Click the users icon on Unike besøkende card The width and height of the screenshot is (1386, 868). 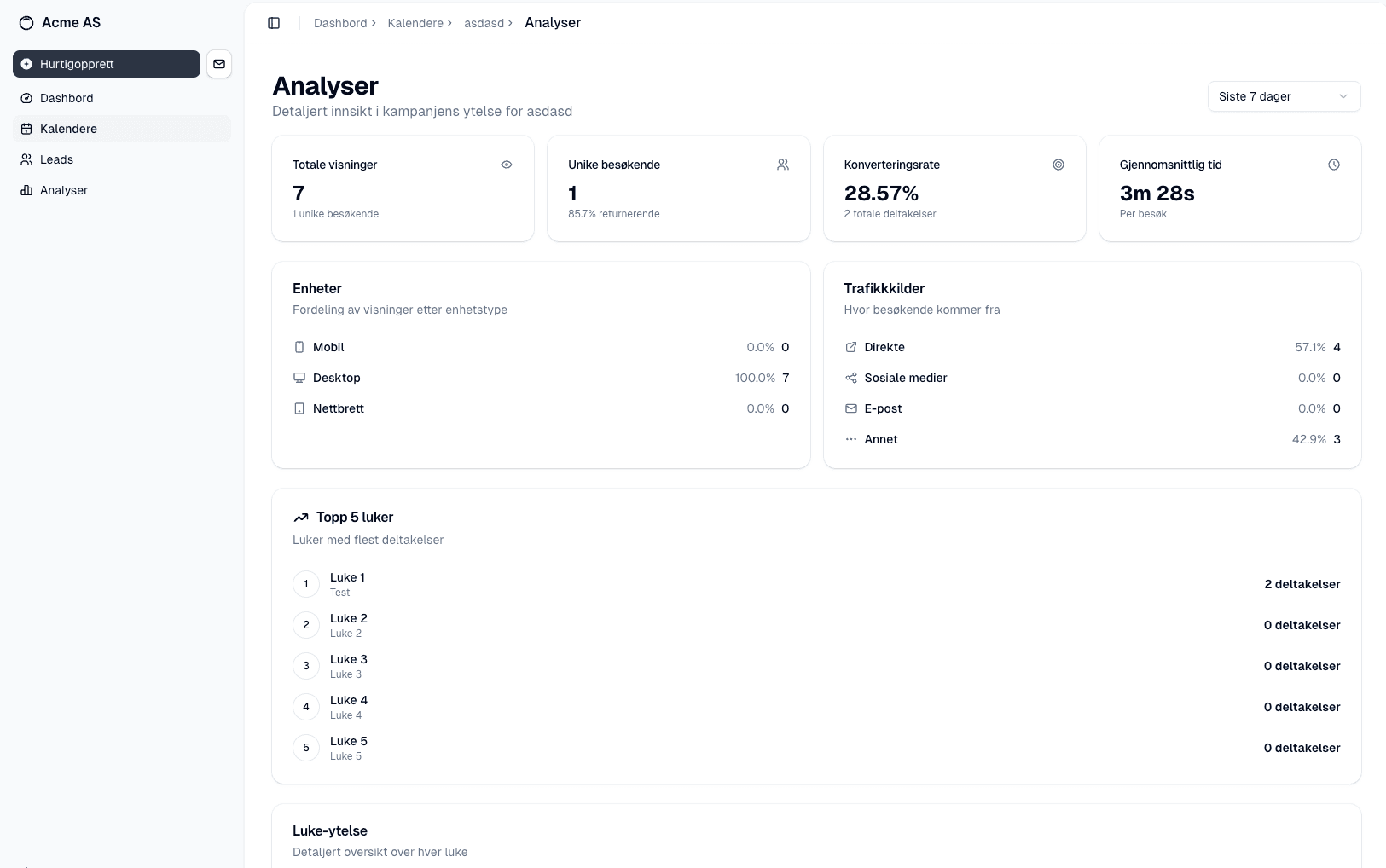(x=782, y=165)
